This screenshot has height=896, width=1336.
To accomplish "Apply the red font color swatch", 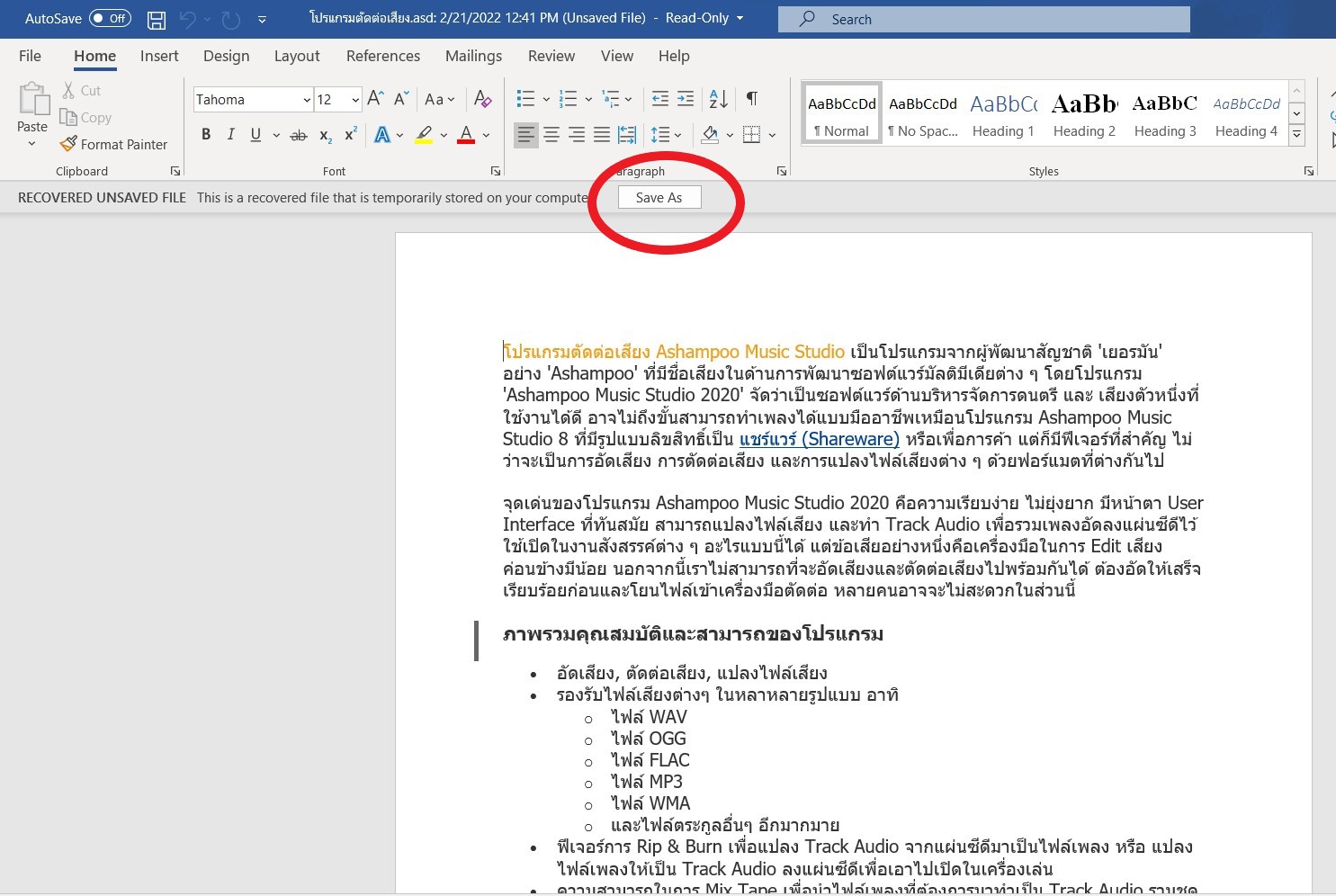I will coord(466,135).
